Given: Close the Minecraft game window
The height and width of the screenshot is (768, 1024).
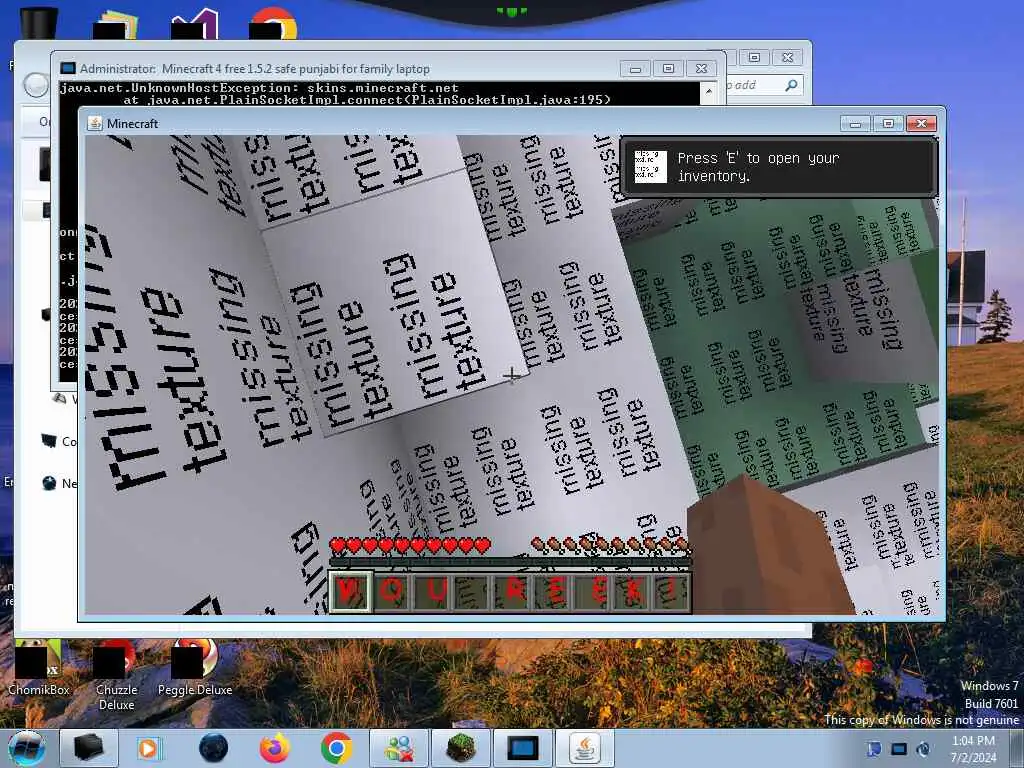Looking at the screenshot, I should [x=921, y=123].
